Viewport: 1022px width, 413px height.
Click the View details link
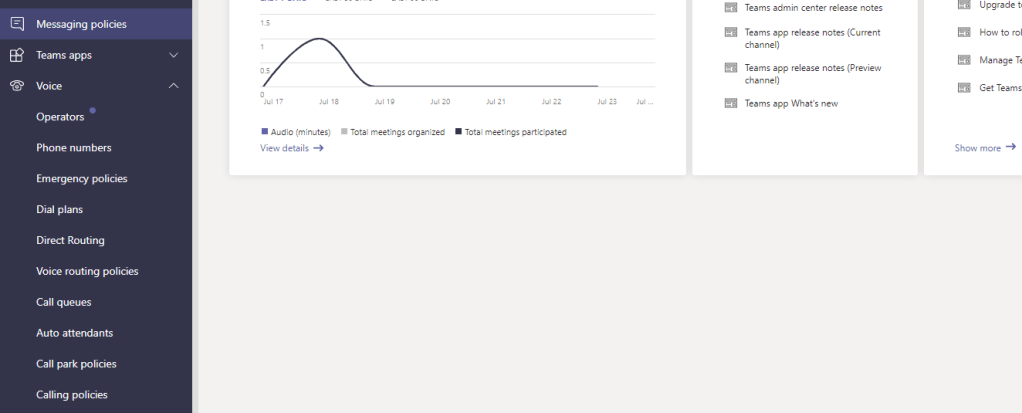pos(284,148)
